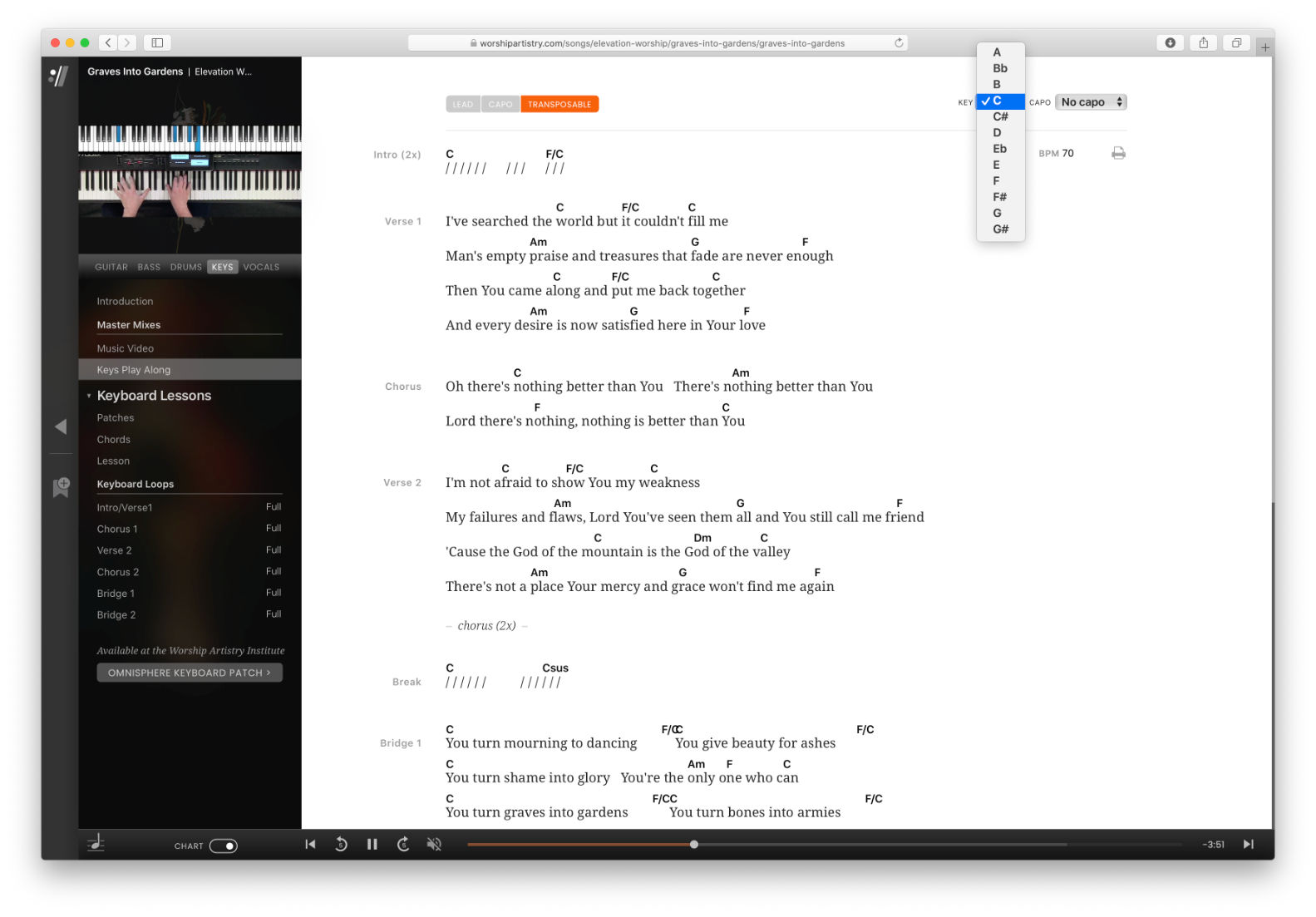Screen dimensions: 1316x917
Task: Pause the song playback
Action: [372, 844]
